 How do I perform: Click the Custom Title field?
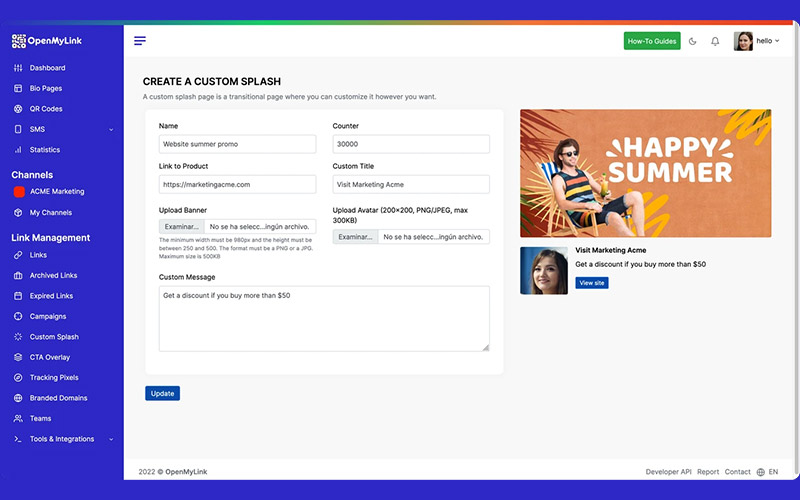pos(411,185)
